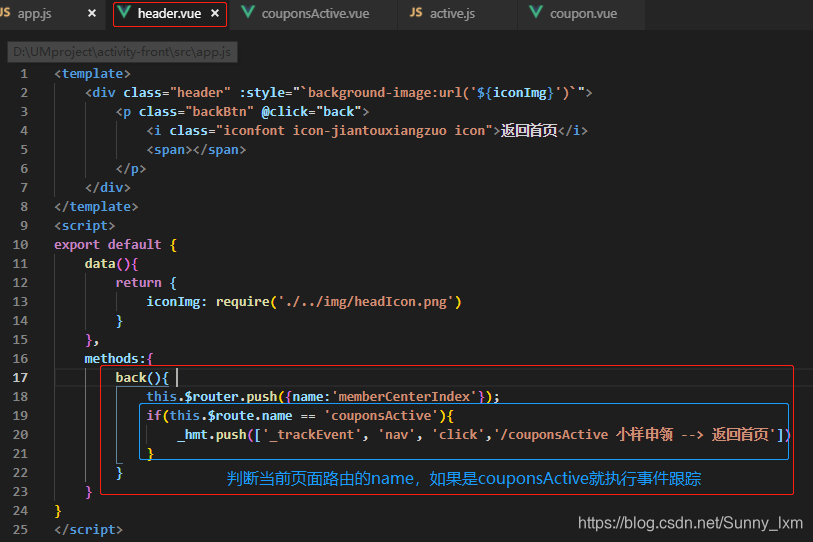
Task: Click the icon-jiantouxiangzuo class name
Action: click(x=369, y=131)
